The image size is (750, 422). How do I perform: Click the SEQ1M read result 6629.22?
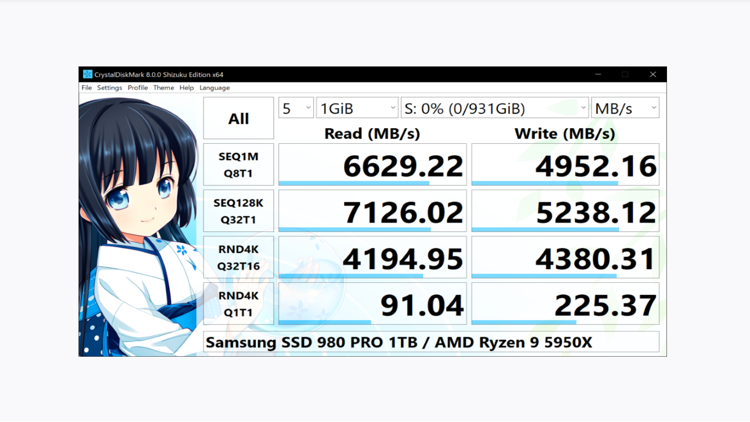click(x=372, y=165)
